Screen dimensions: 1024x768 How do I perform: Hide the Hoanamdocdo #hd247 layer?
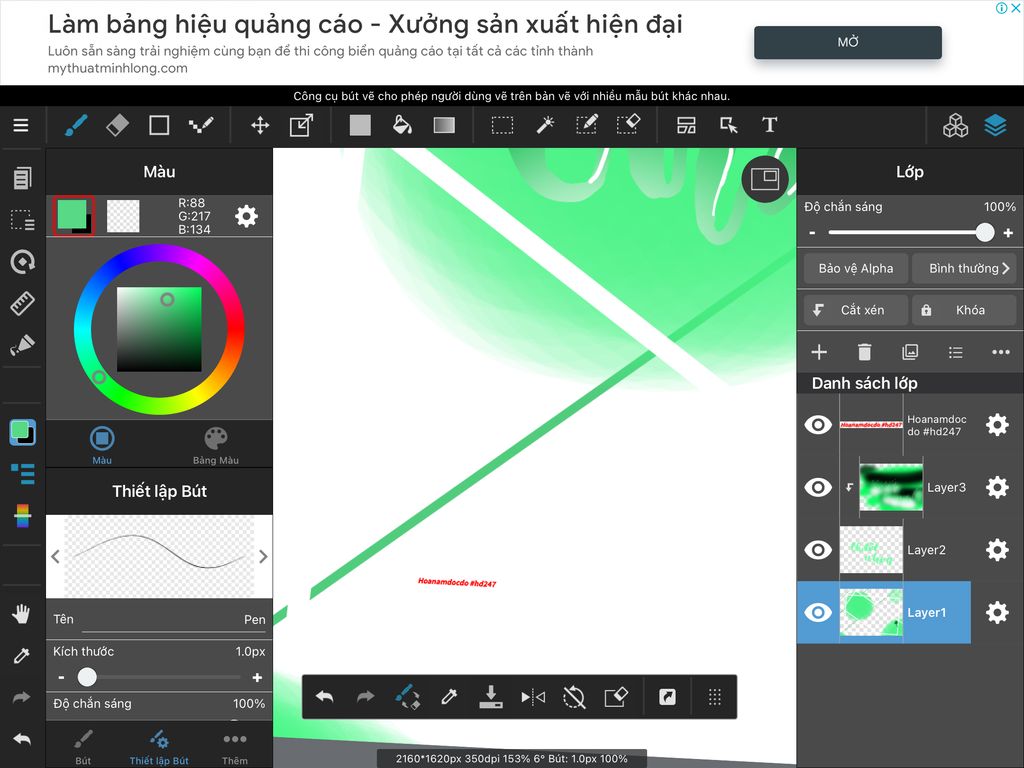tap(818, 425)
